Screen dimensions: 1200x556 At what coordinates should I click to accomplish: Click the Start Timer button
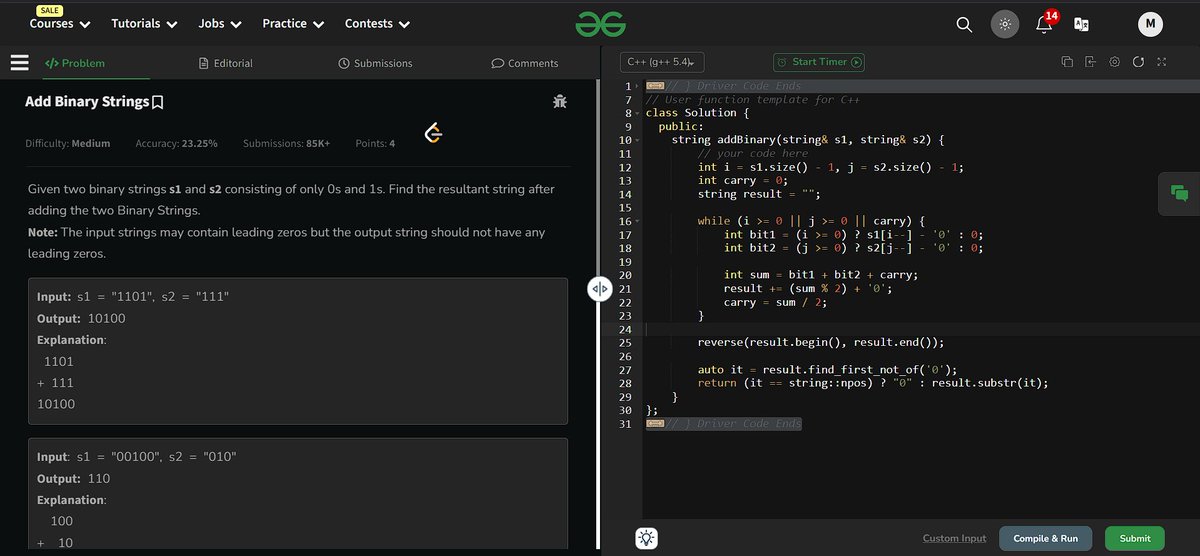coord(819,62)
